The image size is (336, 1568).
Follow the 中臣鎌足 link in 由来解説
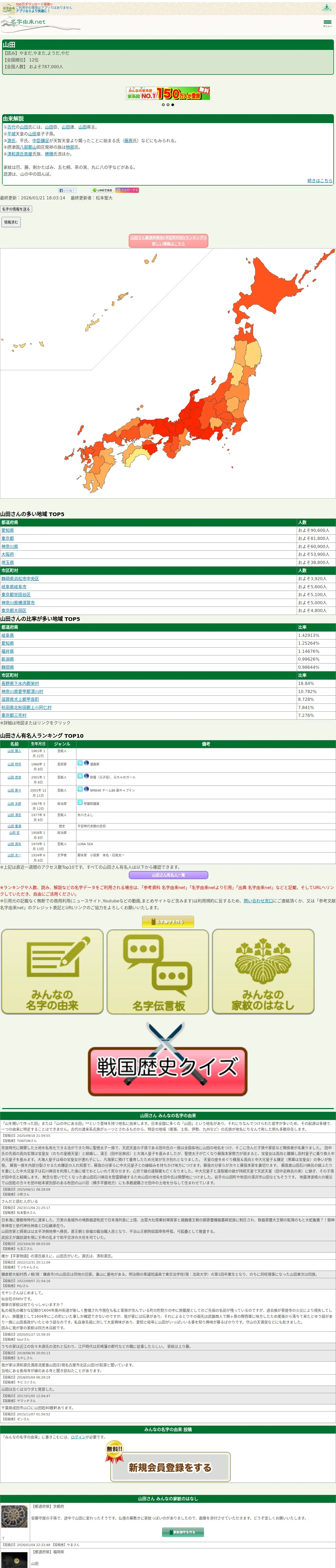40,141
